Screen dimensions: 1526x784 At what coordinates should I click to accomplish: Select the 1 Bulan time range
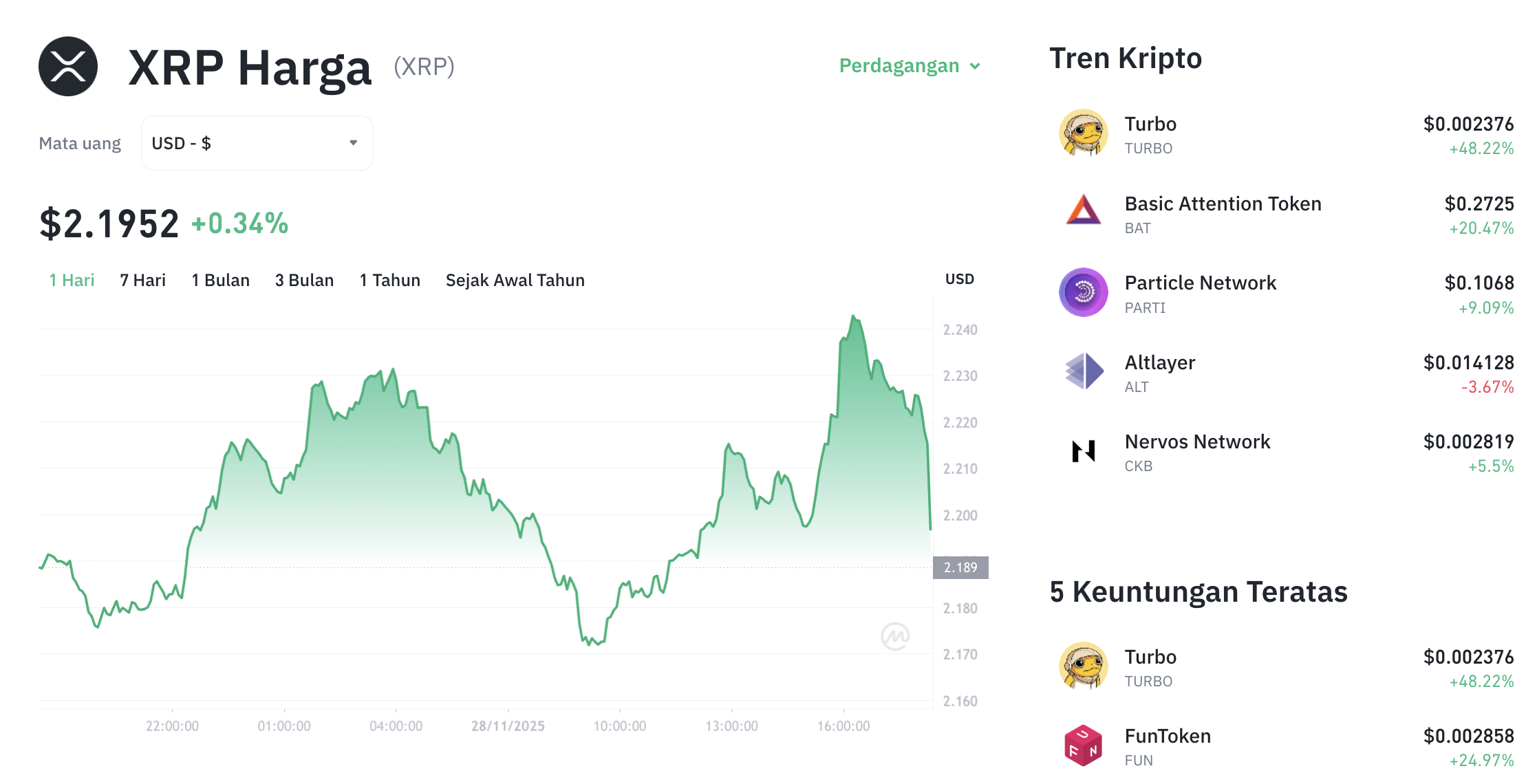(x=219, y=279)
